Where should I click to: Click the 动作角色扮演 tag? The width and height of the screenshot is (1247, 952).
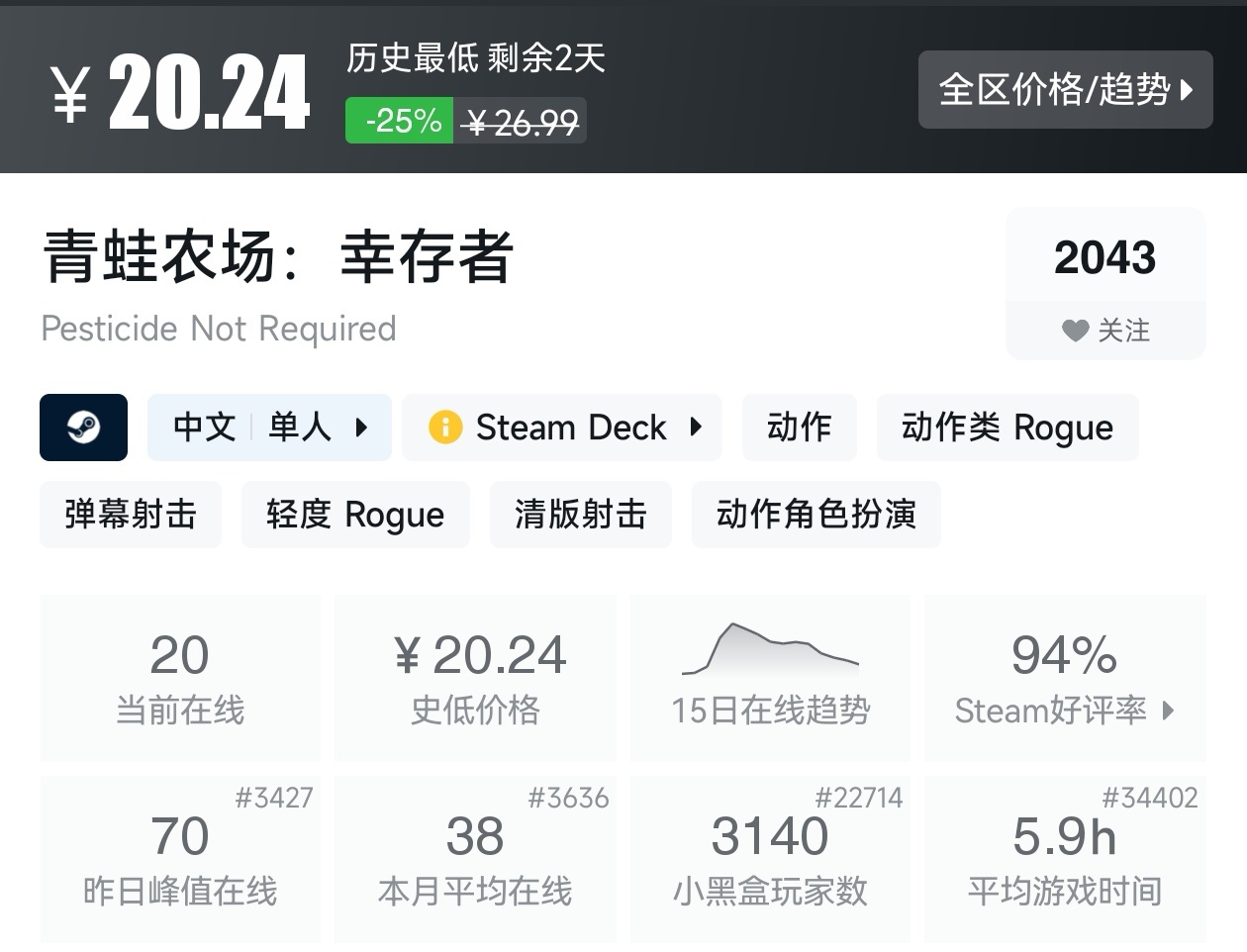point(815,515)
